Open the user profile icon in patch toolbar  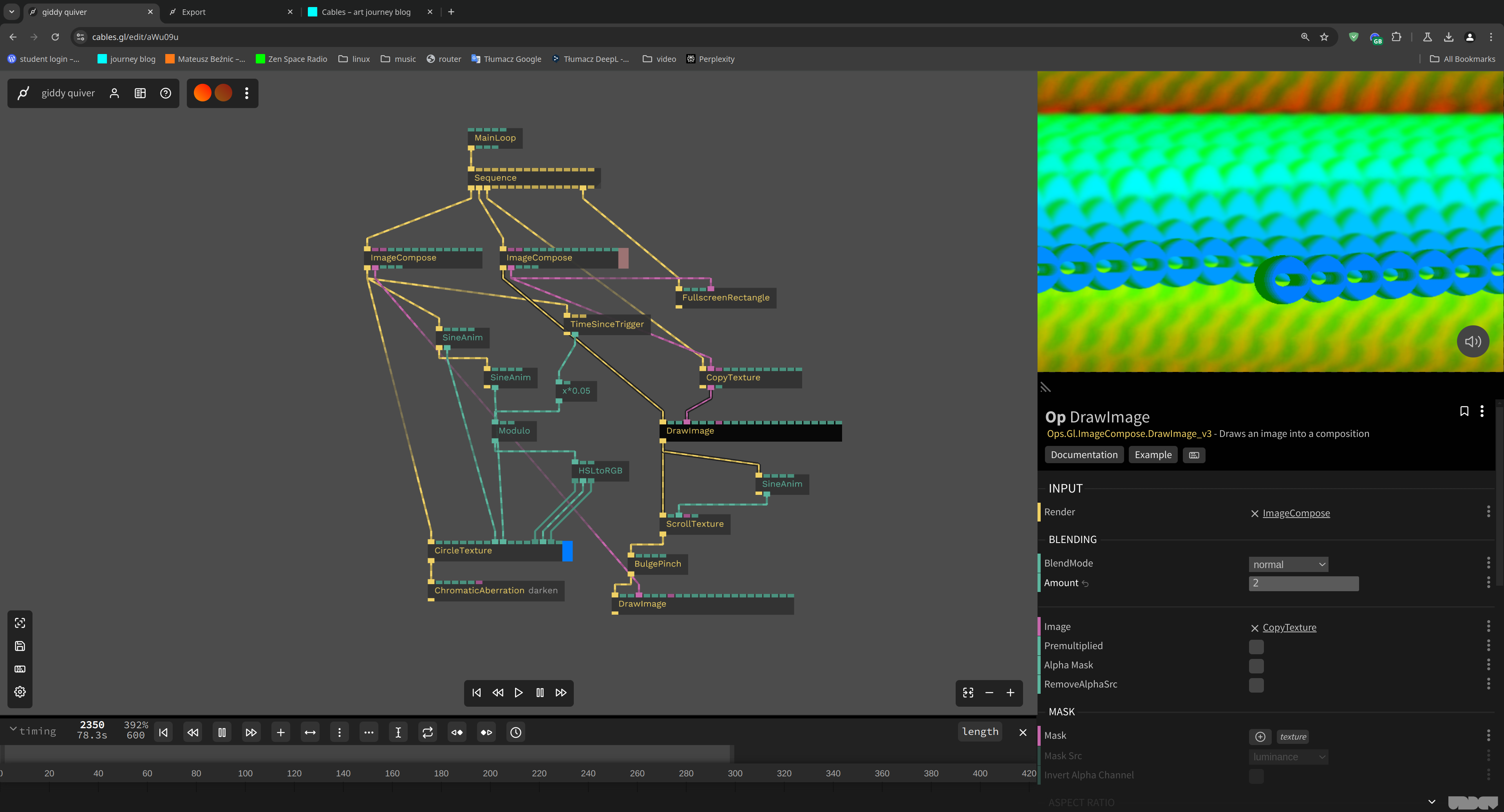[114, 94]
